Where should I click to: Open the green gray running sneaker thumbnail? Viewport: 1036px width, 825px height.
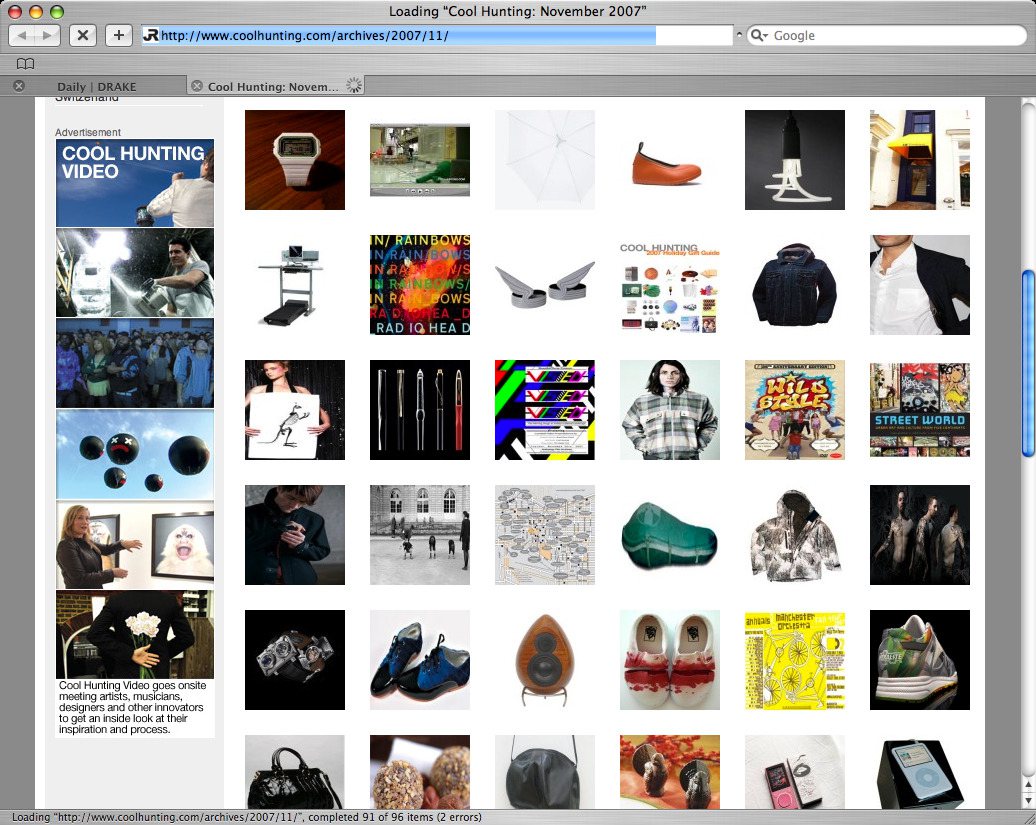[920, 660]
